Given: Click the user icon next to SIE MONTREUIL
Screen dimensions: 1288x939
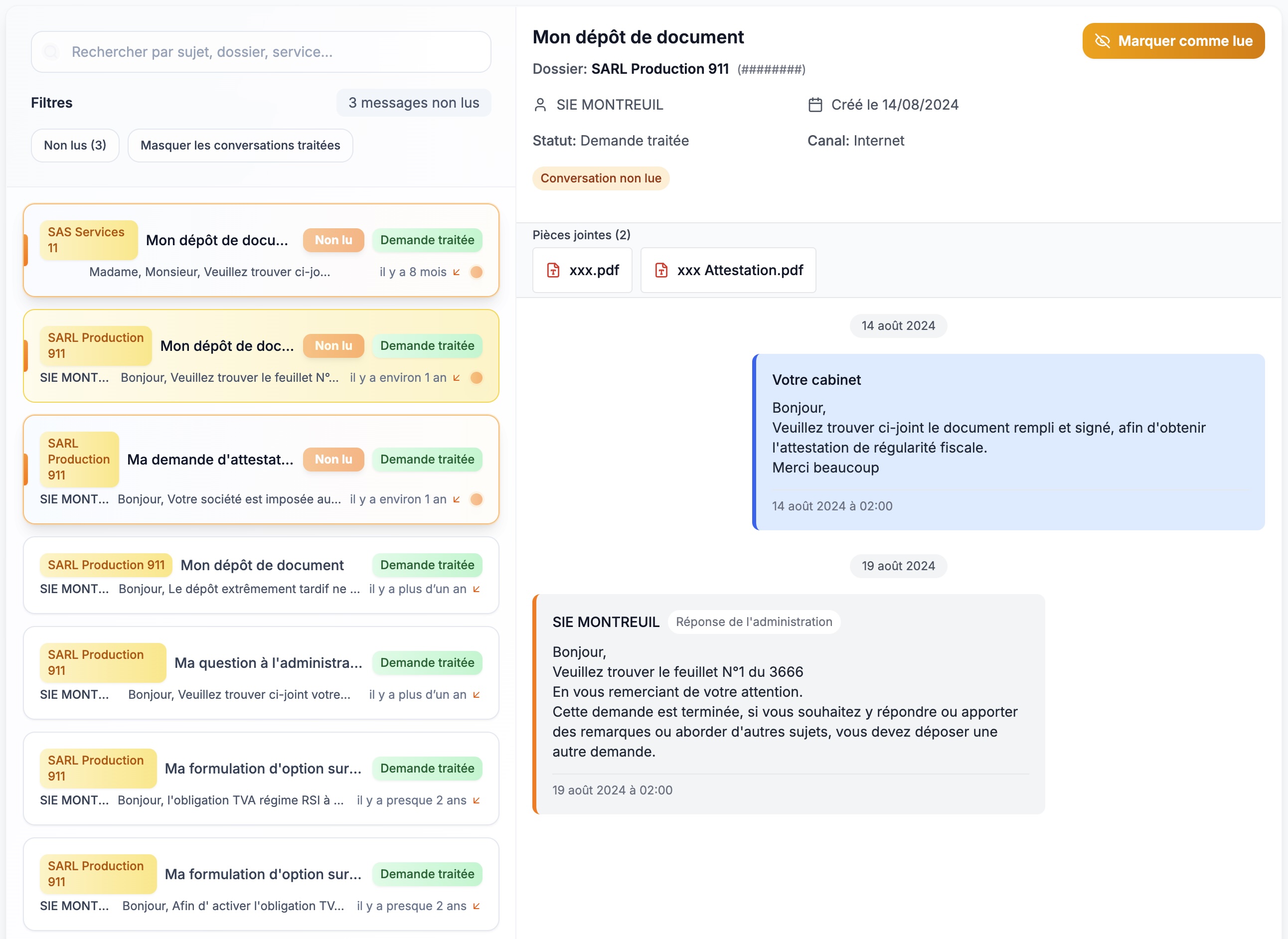Looking at the screenshot, I should [540, 105].
